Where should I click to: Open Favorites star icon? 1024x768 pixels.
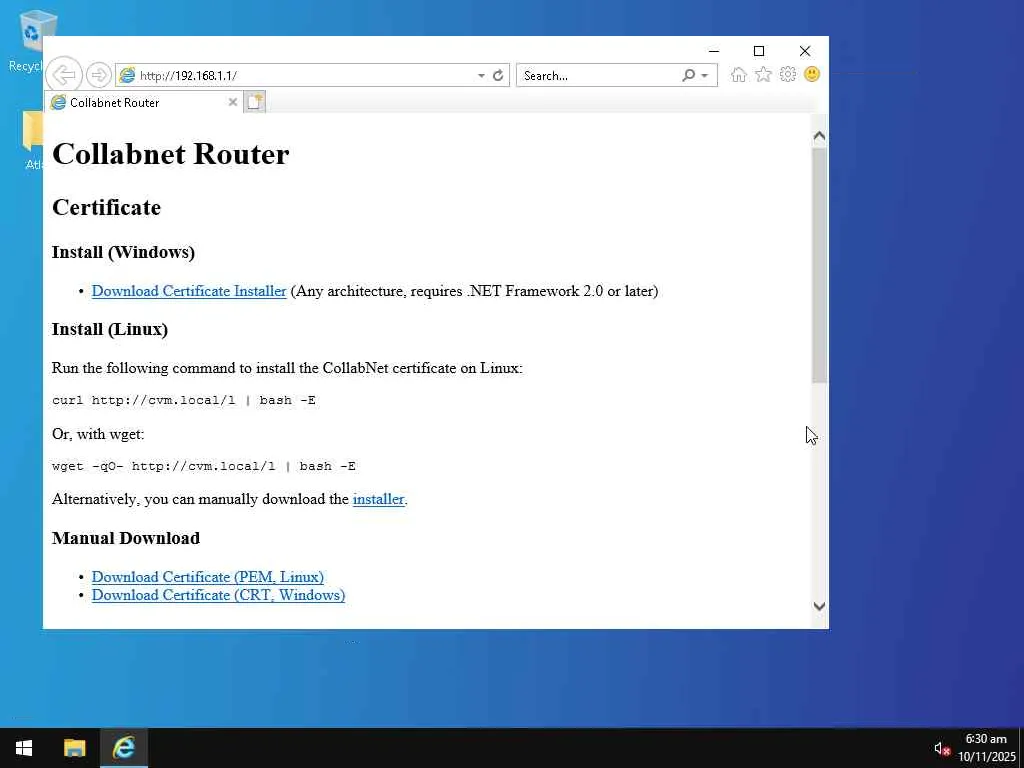click(x=763, y=74)
